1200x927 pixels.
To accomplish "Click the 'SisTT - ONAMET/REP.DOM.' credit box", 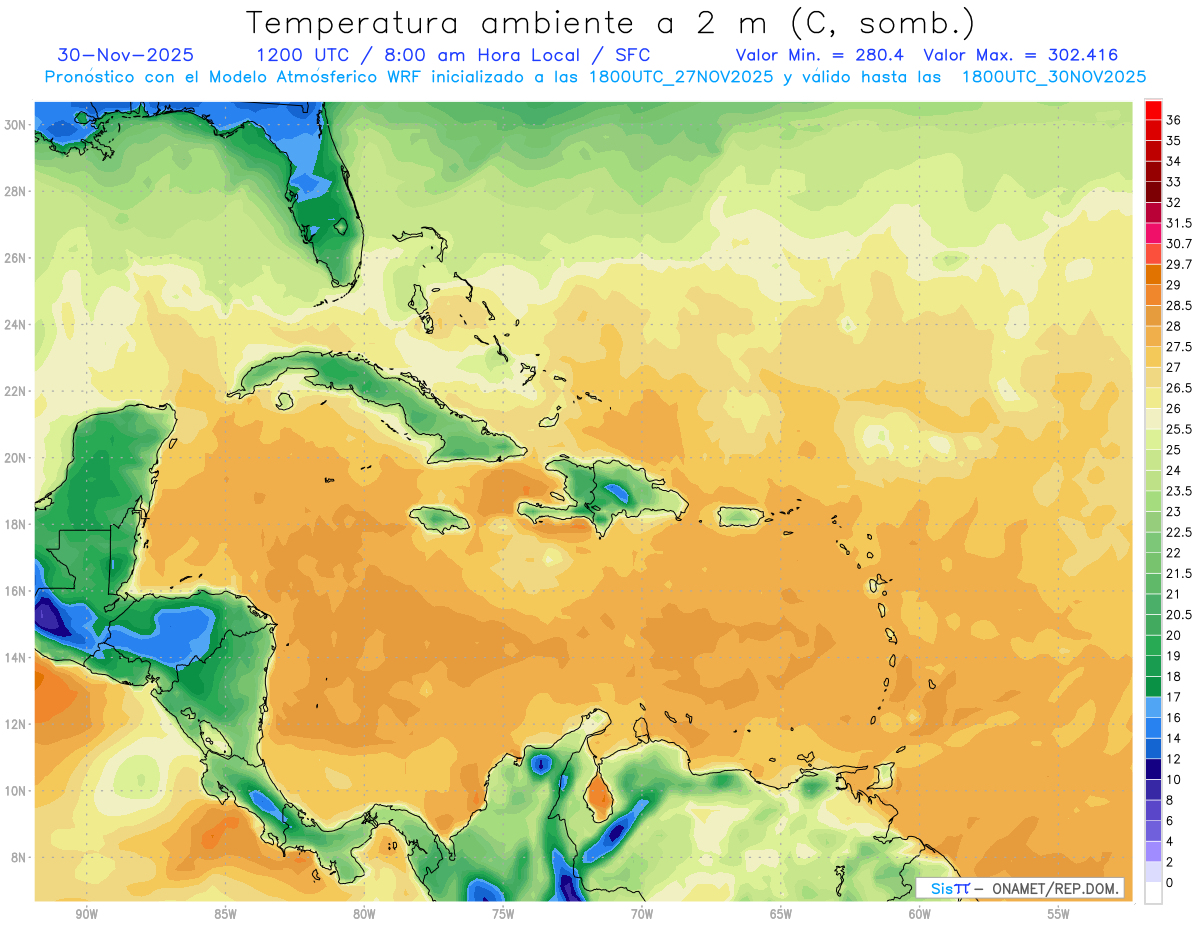I will [x=1020, y=888].
